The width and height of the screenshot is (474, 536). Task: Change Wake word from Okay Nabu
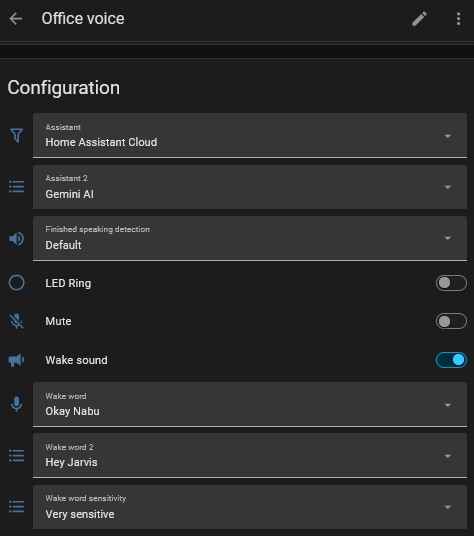(x=250, y=404)
